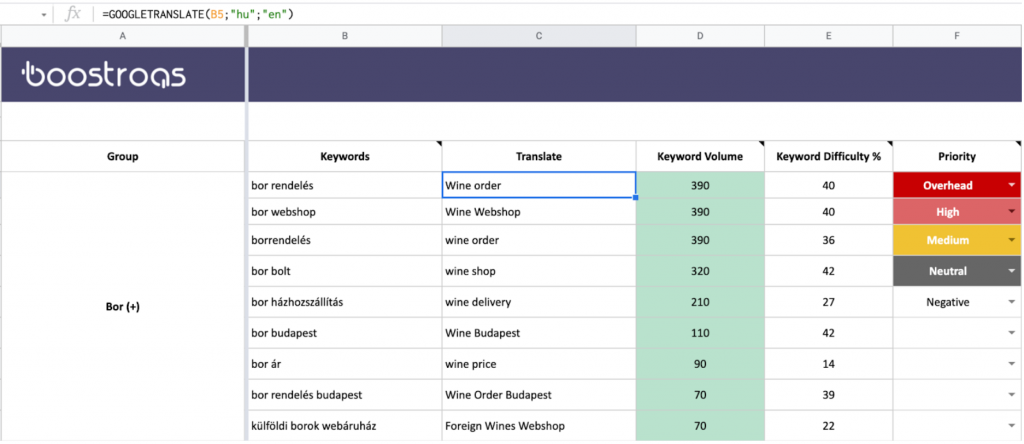Click the GOOGLETRANSLATE formula in the formula bar
The width and height of the screenshot is (1024, 444).
[198, 14]
